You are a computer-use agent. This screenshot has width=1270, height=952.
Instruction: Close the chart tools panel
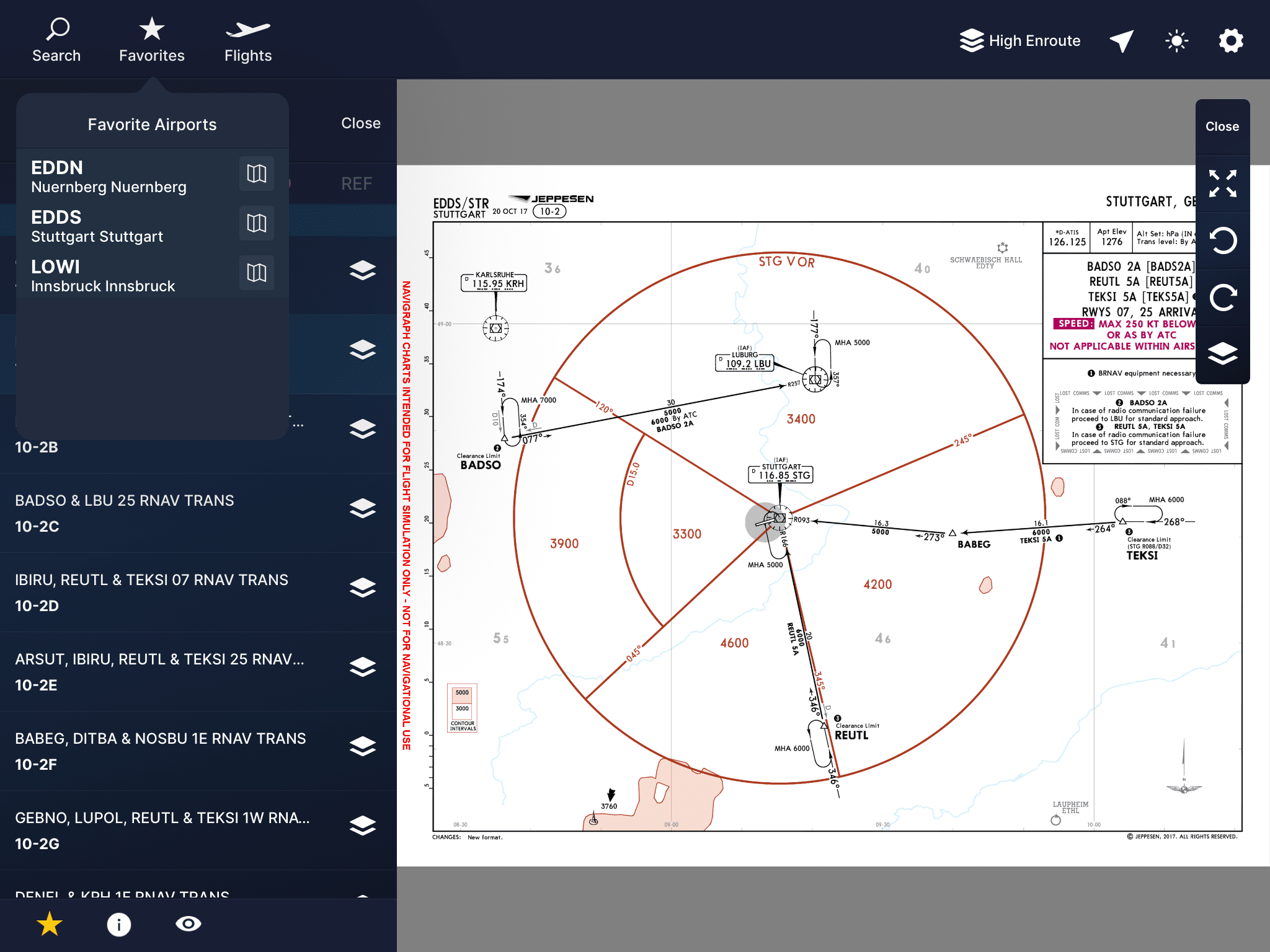[1222, 126]
